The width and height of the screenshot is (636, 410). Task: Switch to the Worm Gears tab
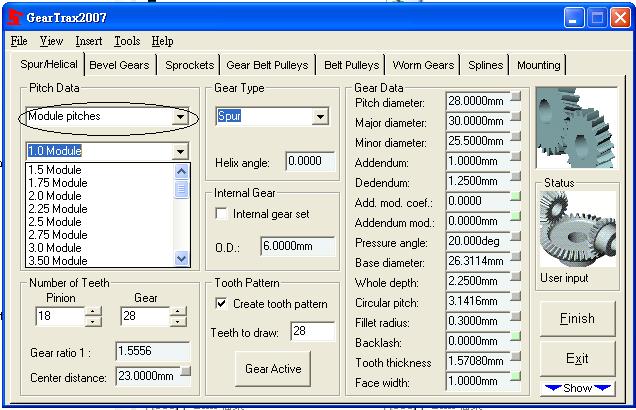[423, 65]
